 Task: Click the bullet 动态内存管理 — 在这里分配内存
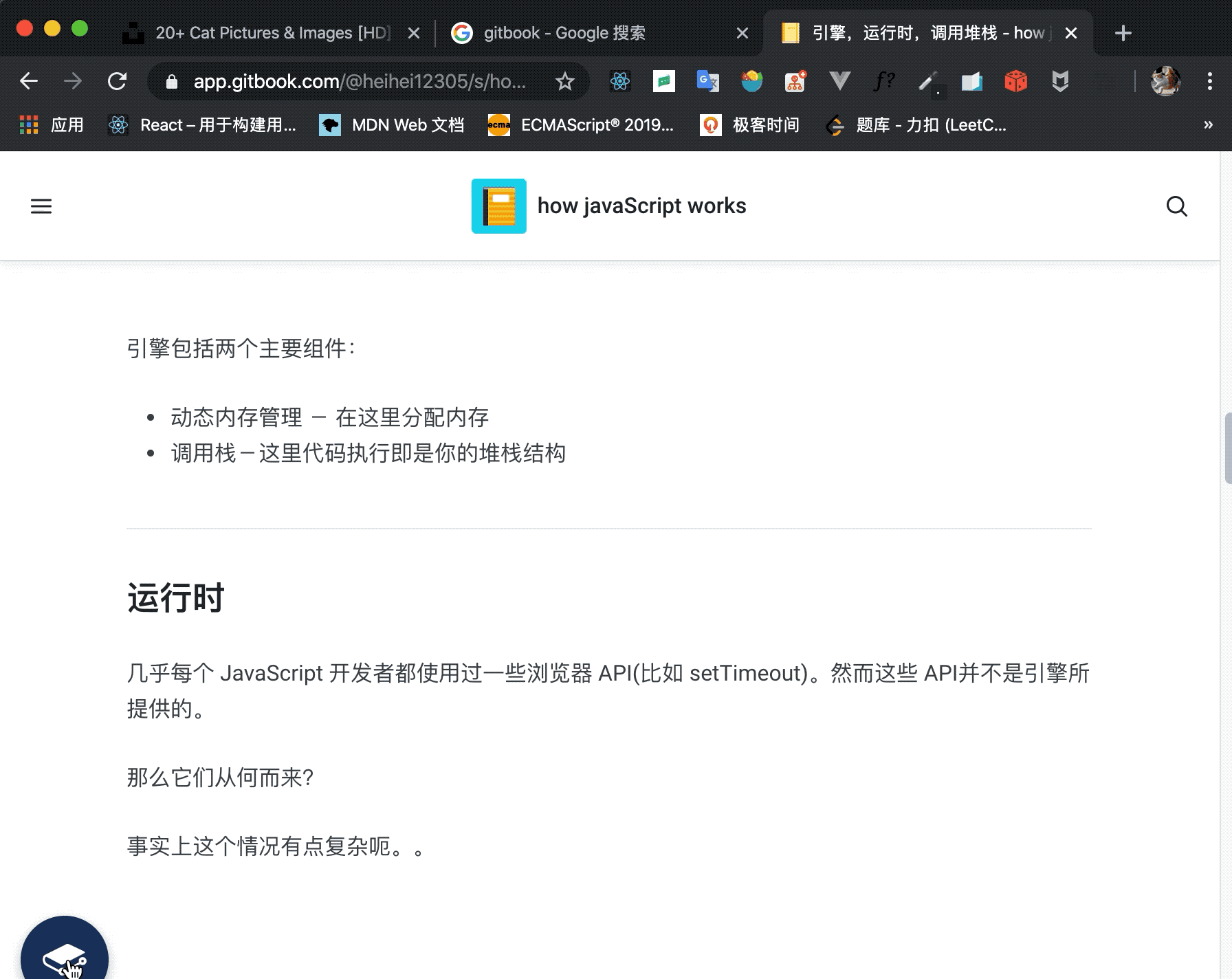coord(330,417)
